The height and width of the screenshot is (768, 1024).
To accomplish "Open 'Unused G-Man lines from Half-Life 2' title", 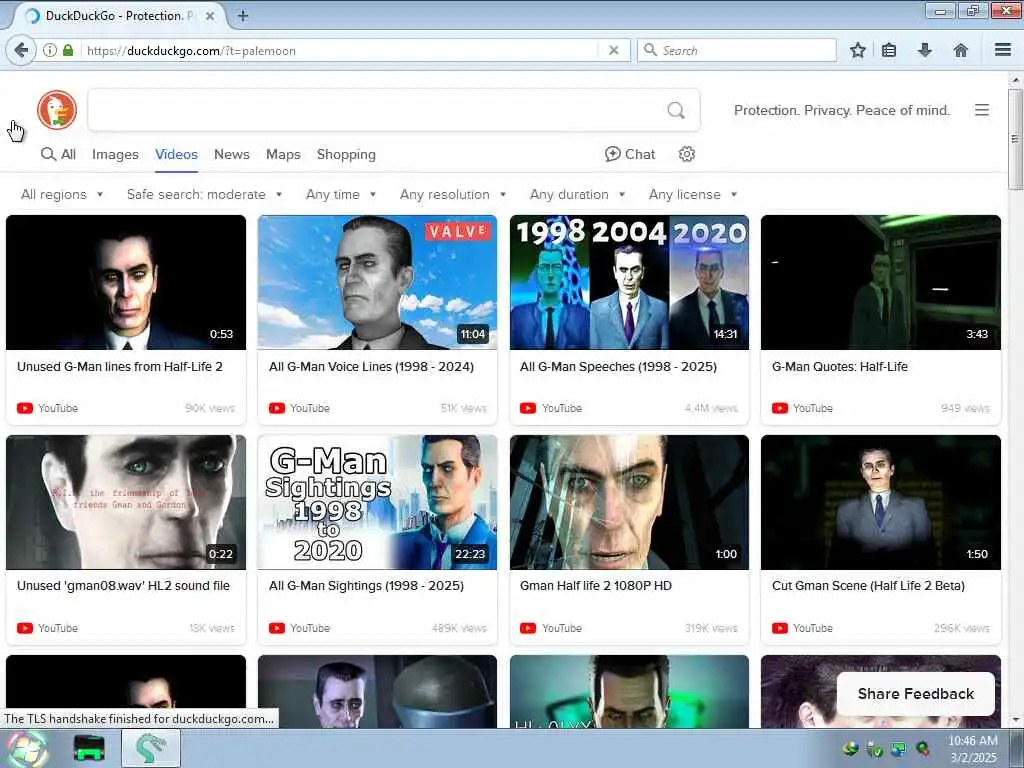I will [120, 366].
